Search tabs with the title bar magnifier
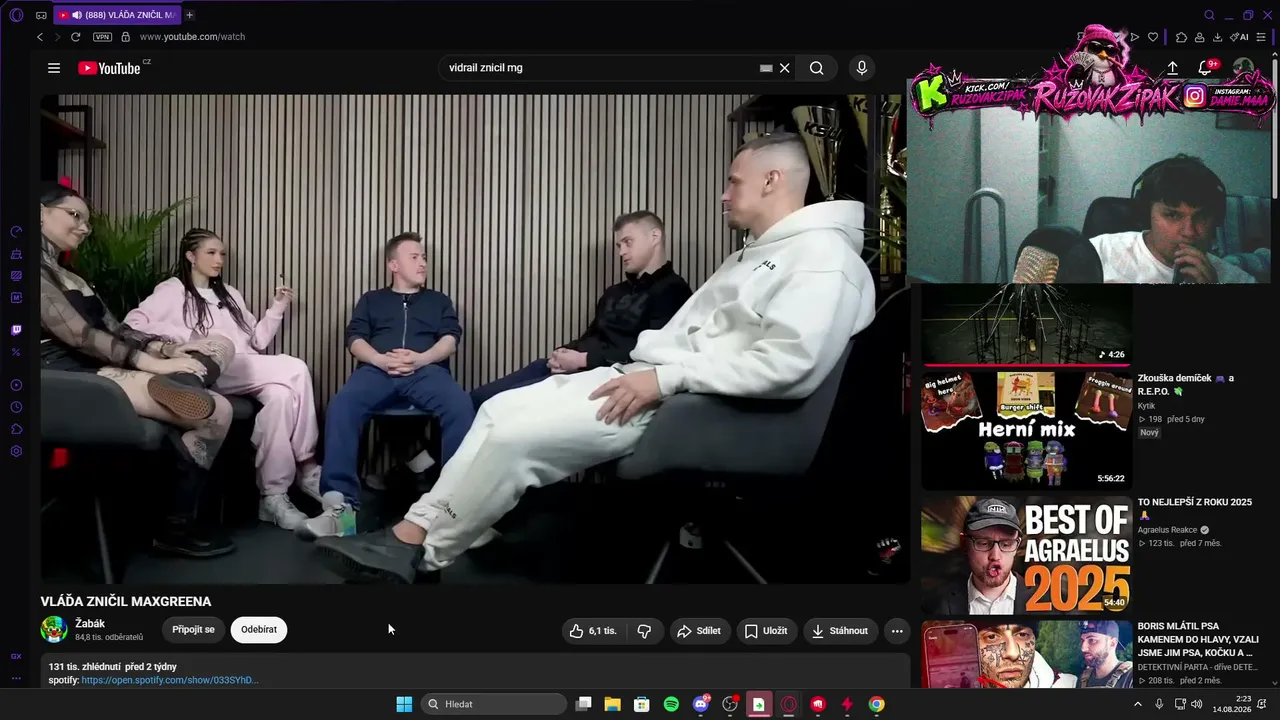The height and width of the screenshot is (720, 1280). 1209,15
